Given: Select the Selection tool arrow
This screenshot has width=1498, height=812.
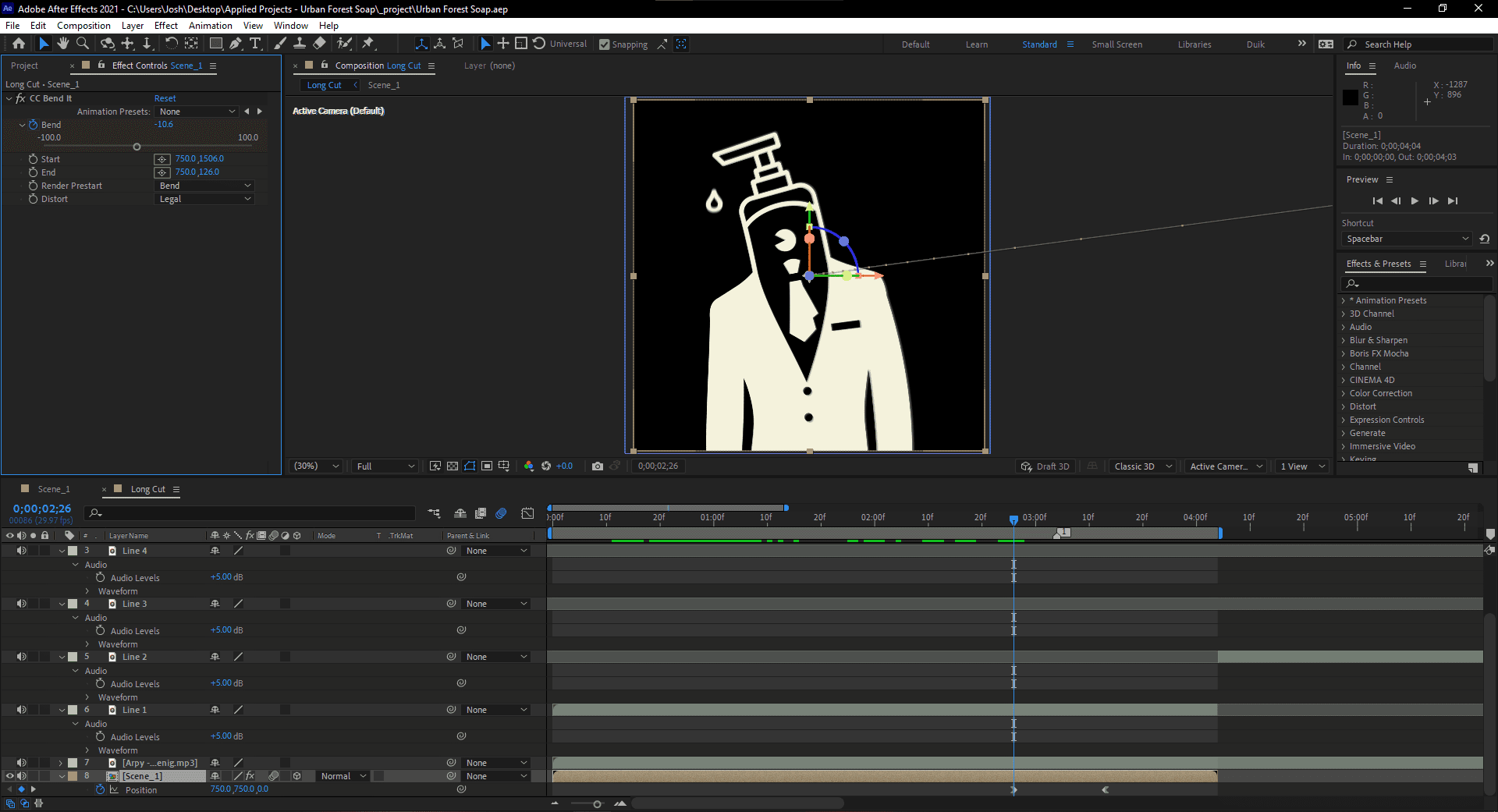Looking at the screenshot, I should (44, 44).
